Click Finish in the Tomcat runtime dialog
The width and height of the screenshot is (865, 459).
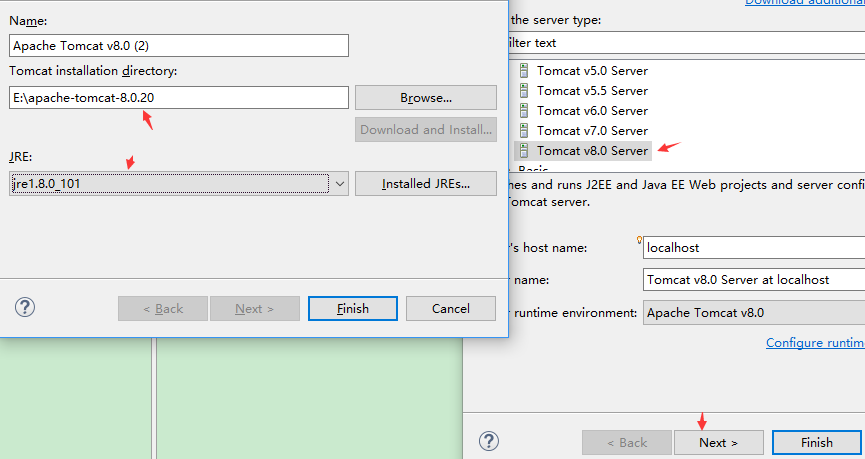[x=353, y=308]
